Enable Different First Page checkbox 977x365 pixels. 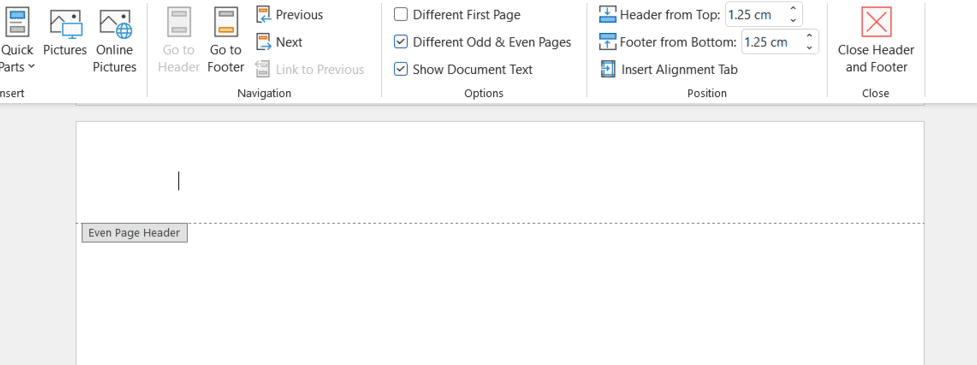[x=401, y=14]
